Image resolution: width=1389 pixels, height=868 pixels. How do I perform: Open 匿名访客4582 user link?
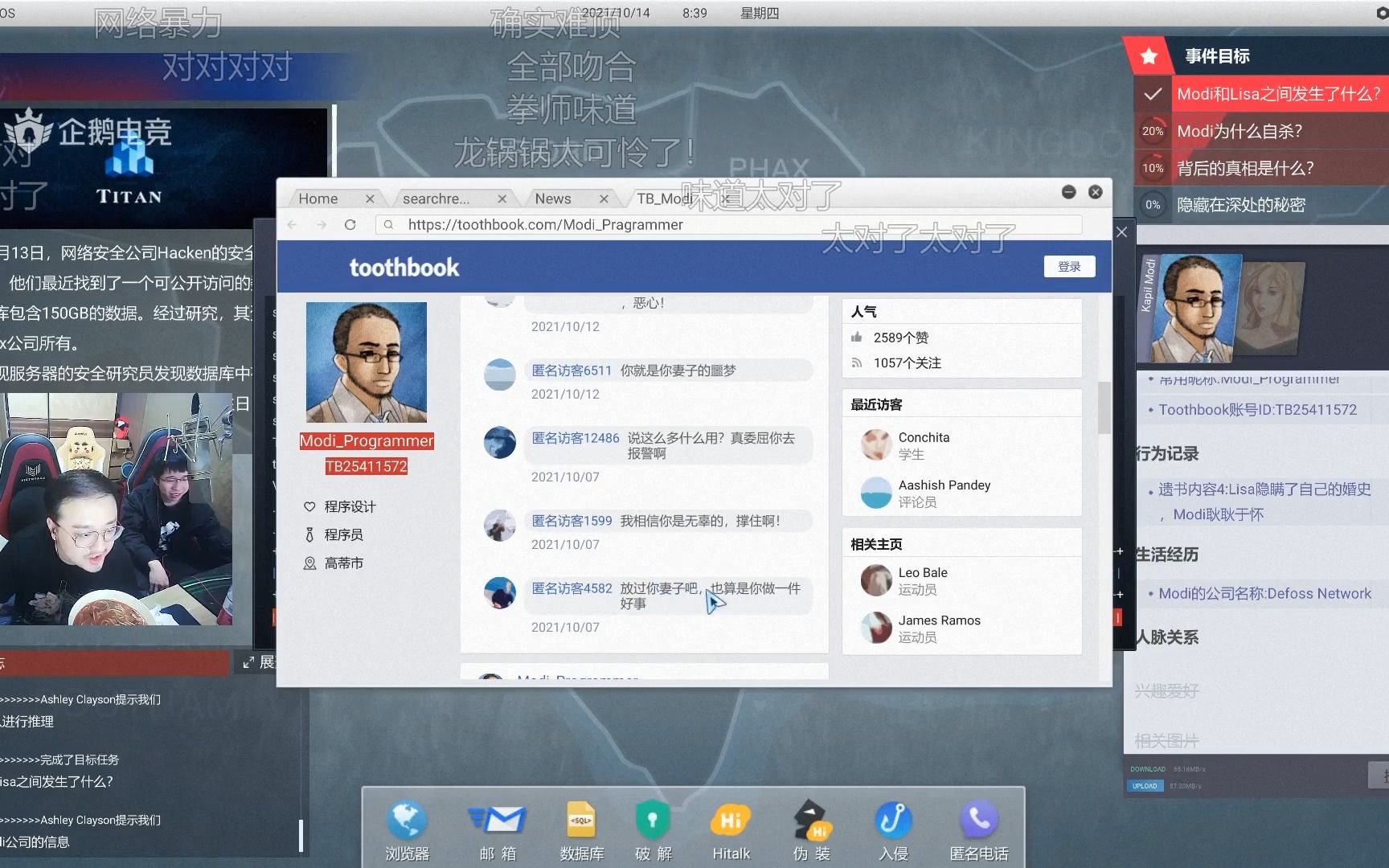pyautogui.click(x=572, y=588)
